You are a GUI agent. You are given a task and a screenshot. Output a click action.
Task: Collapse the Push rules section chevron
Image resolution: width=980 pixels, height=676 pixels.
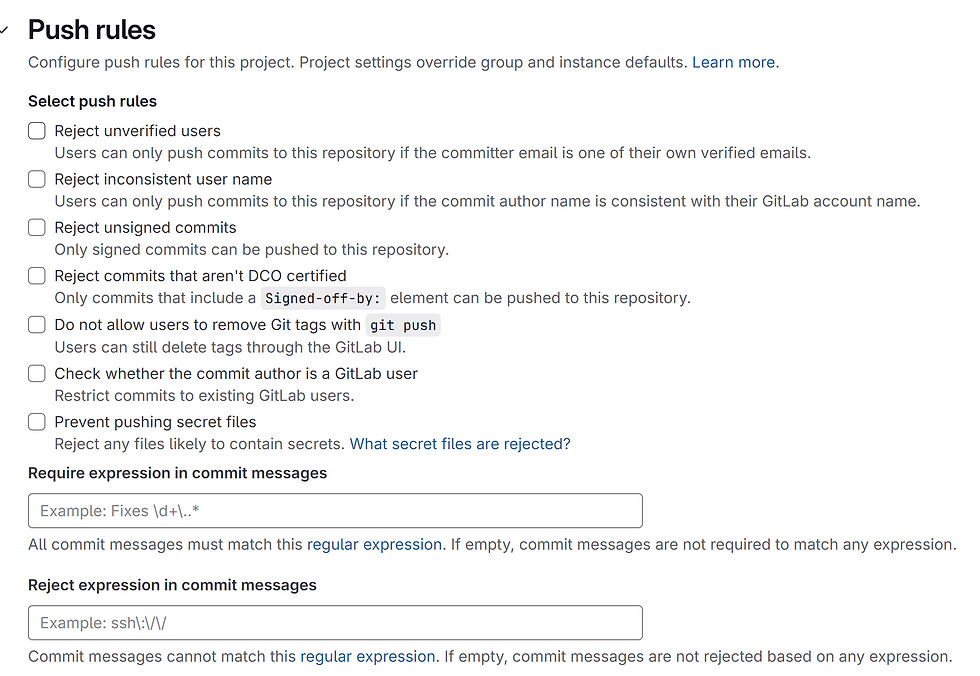click(x=4, y=29)
